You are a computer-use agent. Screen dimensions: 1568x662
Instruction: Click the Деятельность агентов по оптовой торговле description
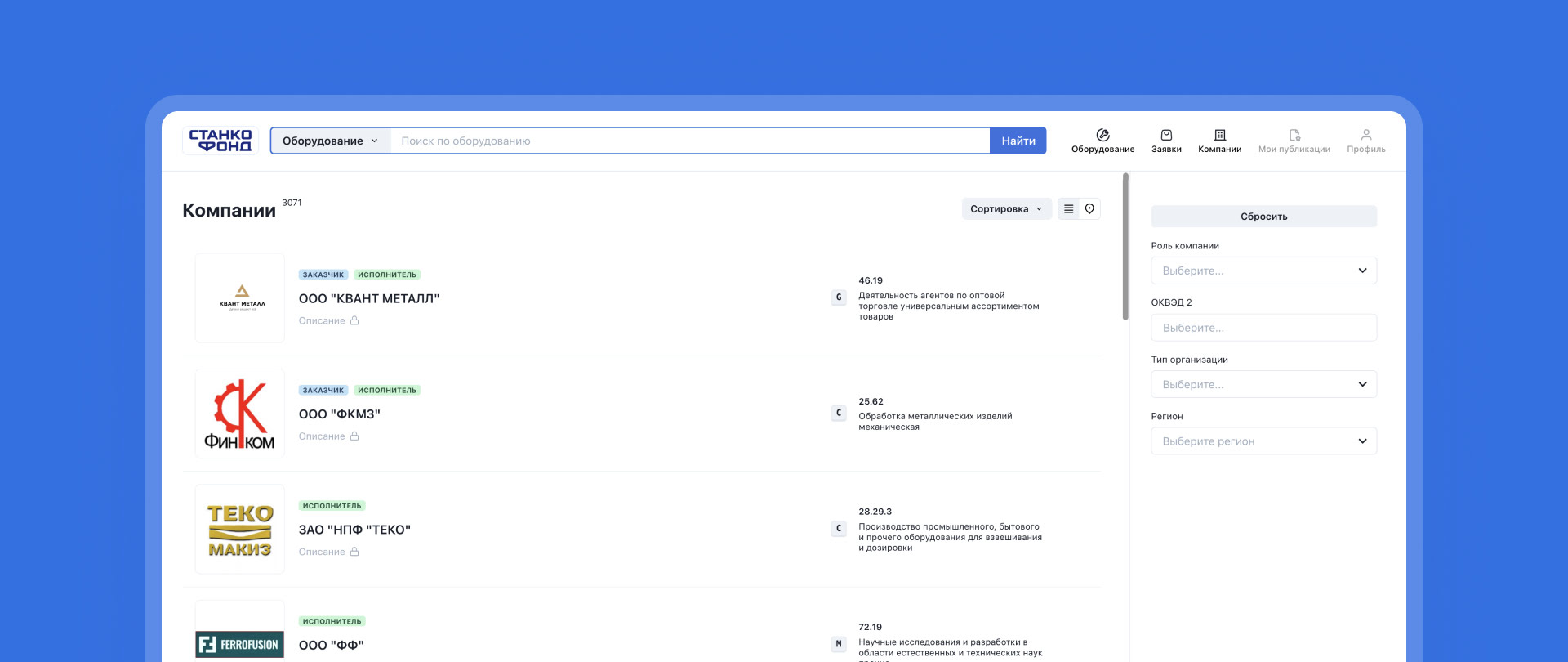(949, 306)
